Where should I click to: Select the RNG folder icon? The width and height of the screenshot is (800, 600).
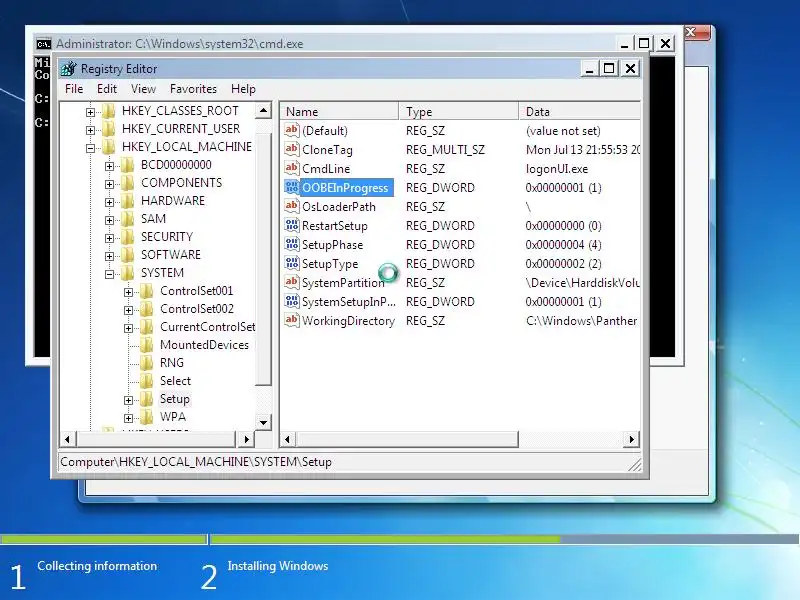click(x=146, y=363)
